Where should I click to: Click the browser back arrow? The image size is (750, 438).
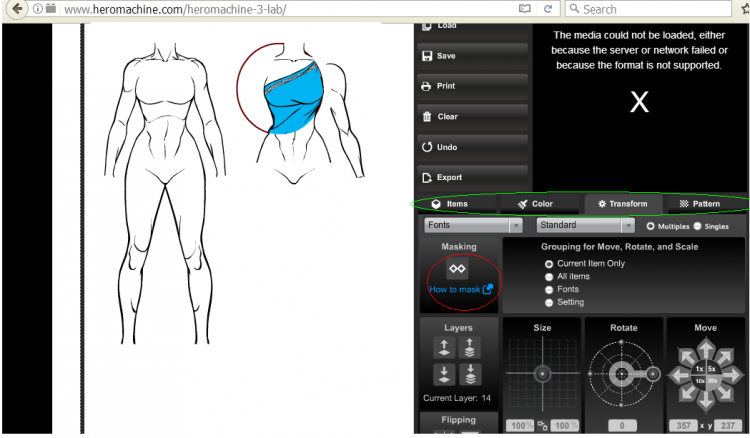tap(15, 9)
